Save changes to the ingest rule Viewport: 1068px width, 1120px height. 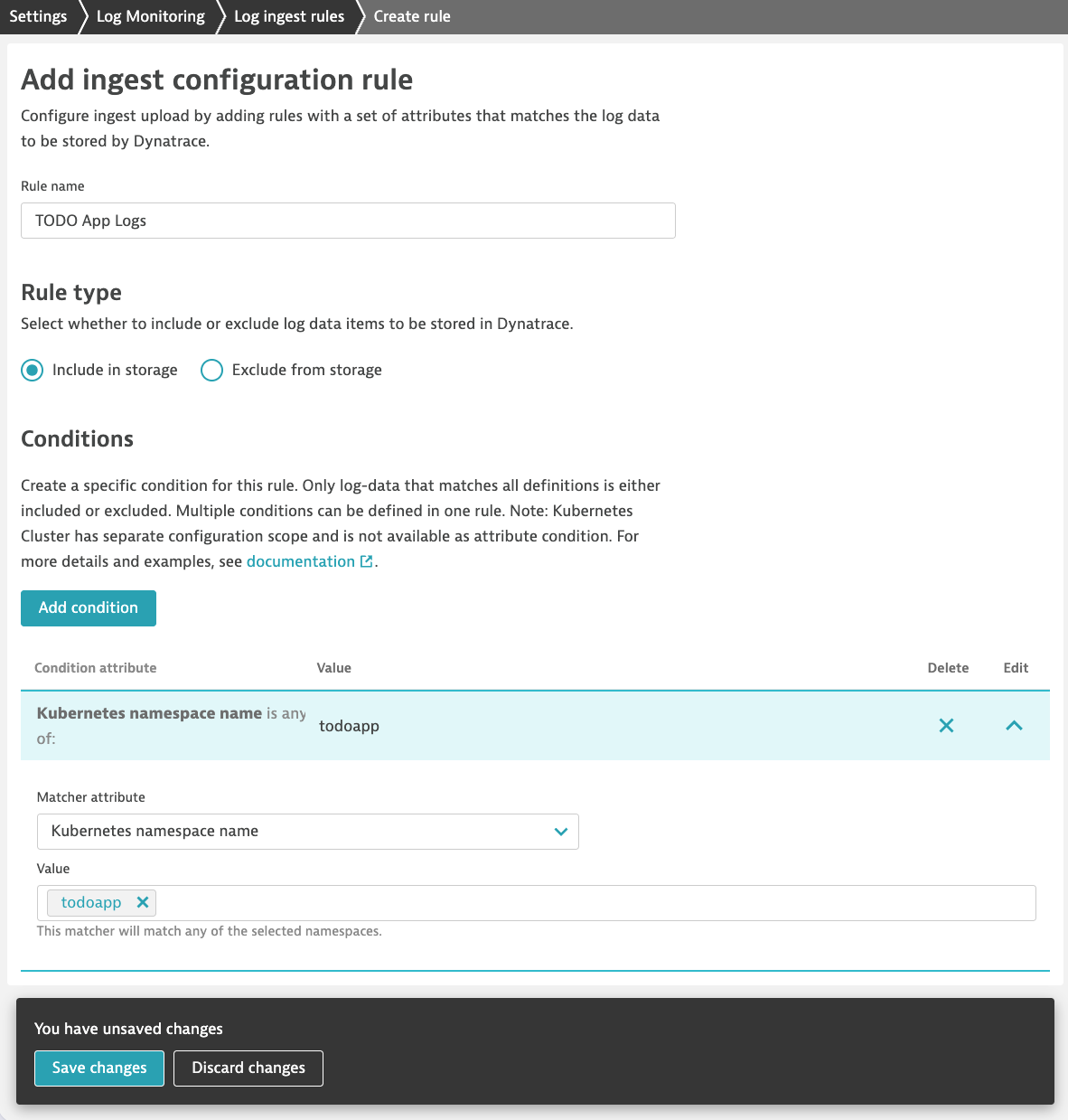(x=98, y=1068)
